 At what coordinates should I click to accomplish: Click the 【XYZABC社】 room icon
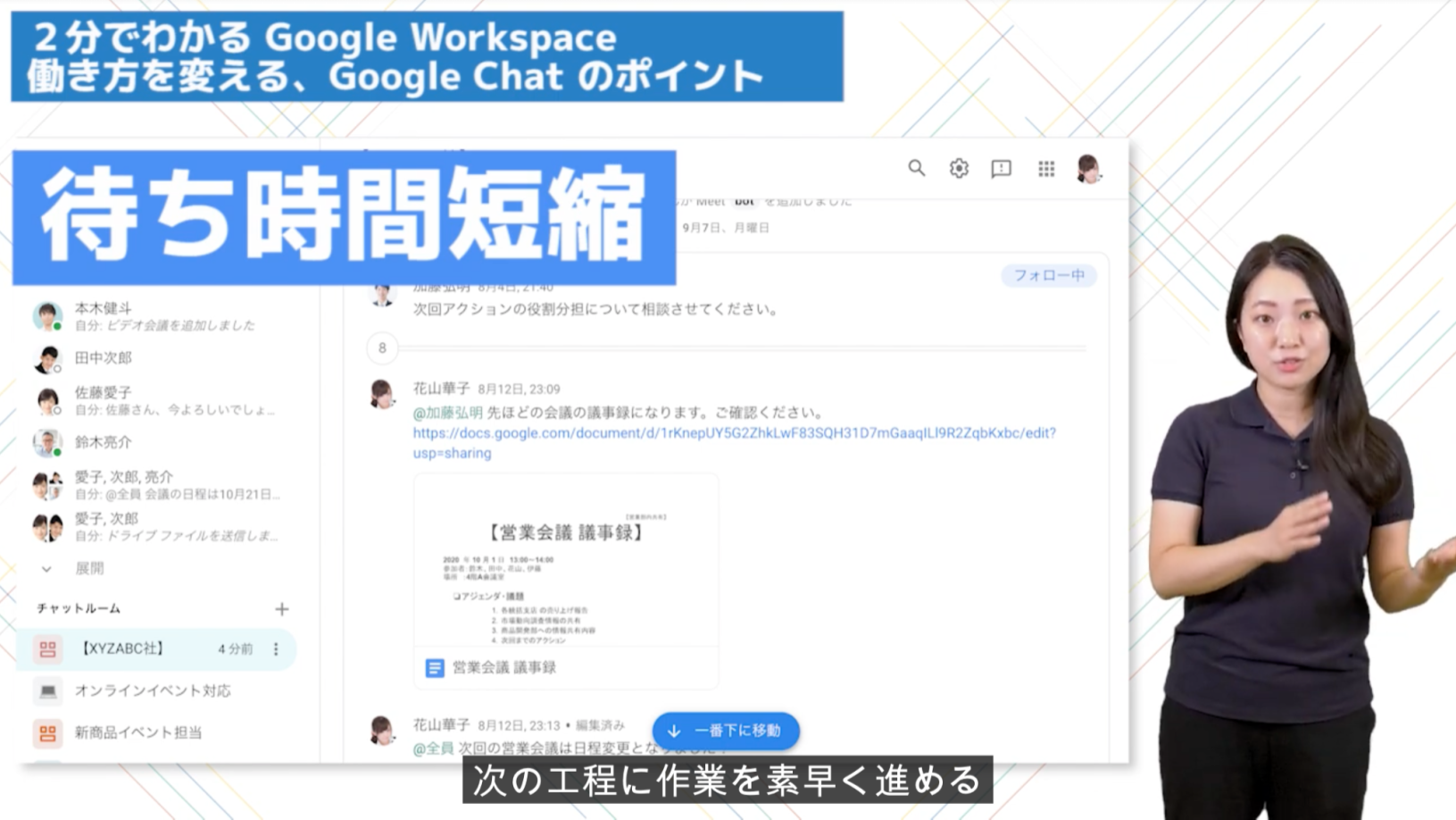tap(48, 649)
